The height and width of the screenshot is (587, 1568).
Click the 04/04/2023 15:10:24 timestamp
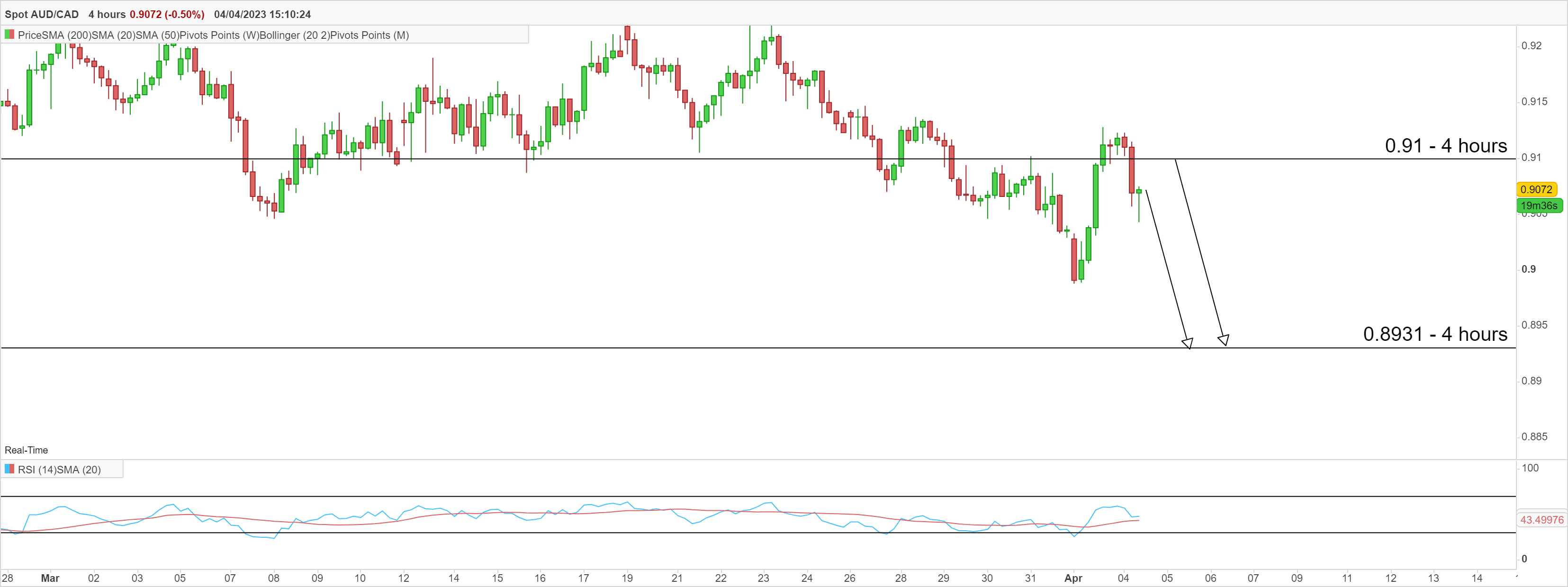(x=262, y=14)
